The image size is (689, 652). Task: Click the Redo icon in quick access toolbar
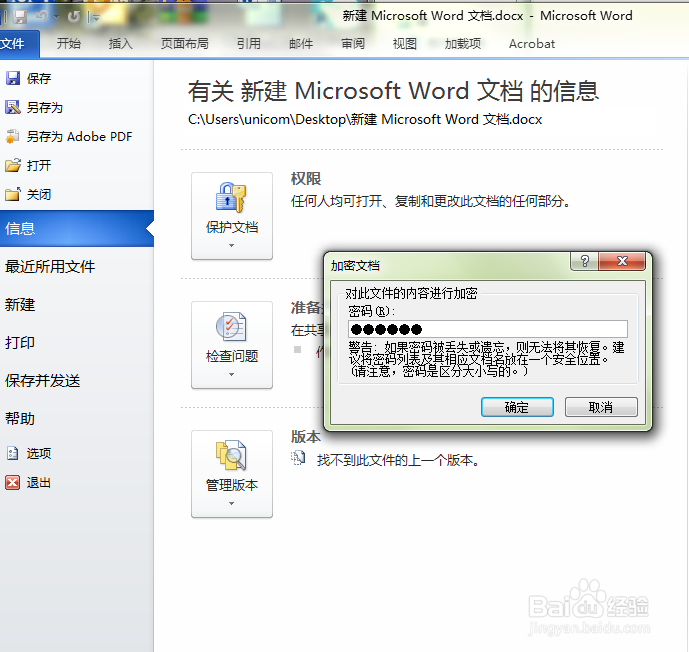click(x=73, y=17)
